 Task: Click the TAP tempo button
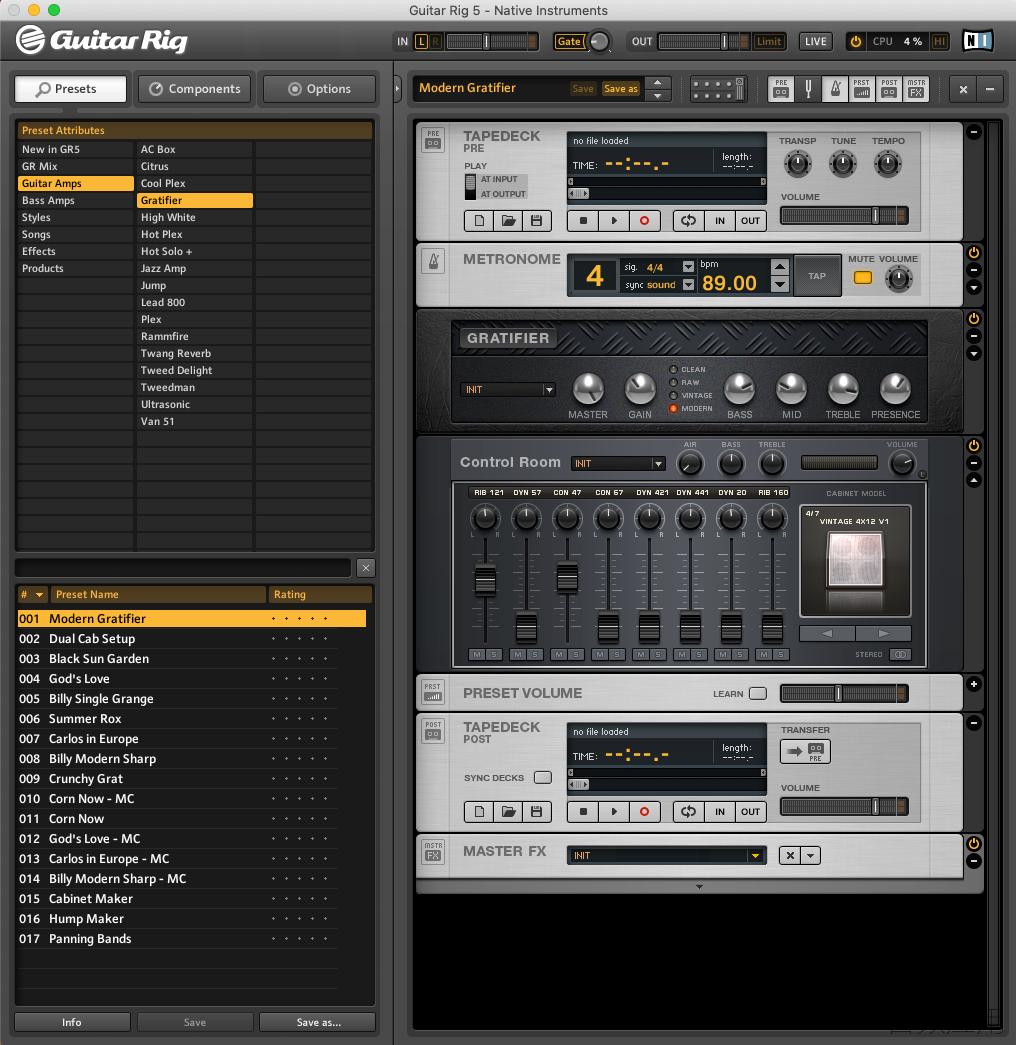coord(817,276)
